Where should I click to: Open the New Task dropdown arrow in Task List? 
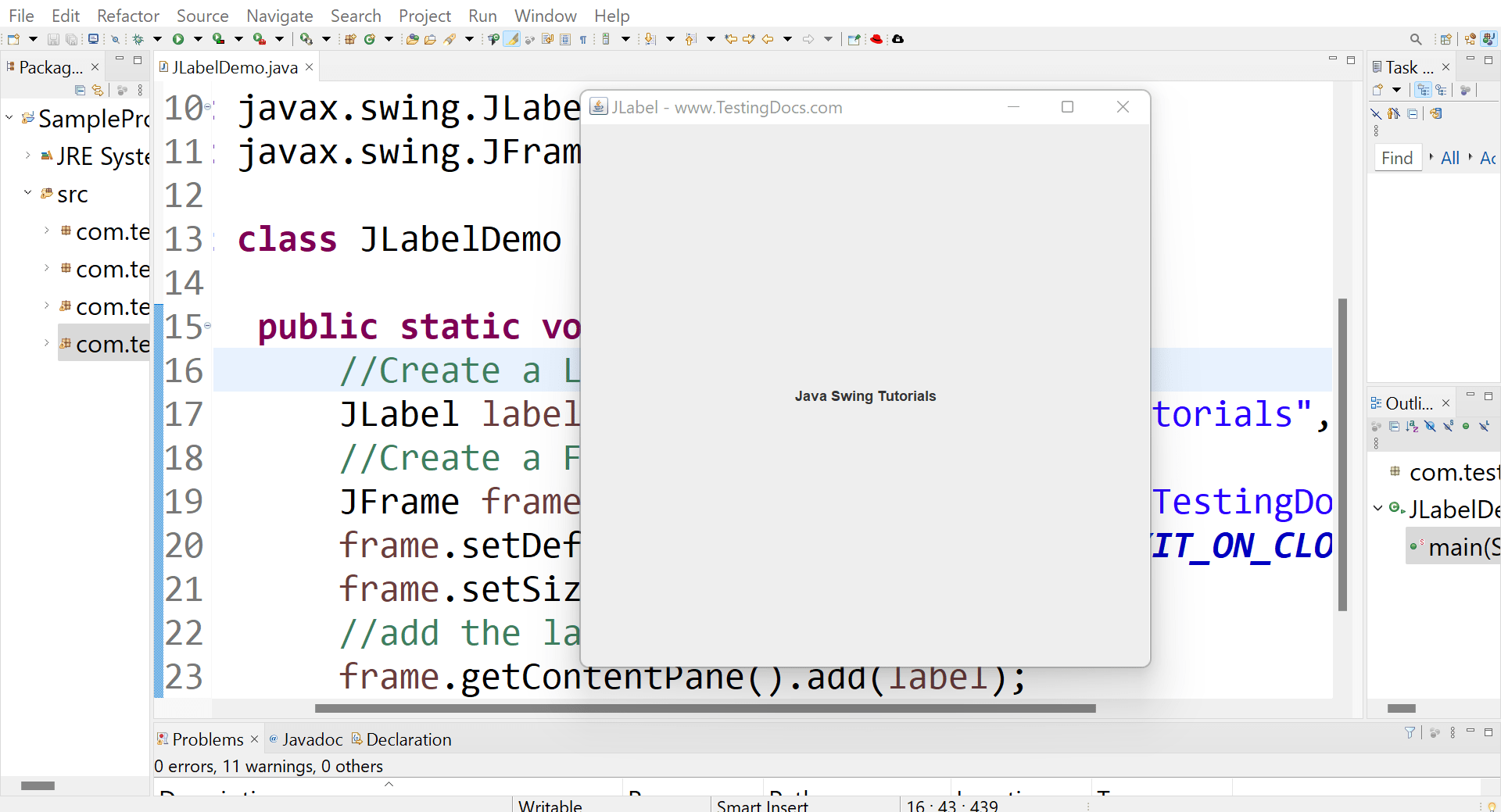point(1396,90)
